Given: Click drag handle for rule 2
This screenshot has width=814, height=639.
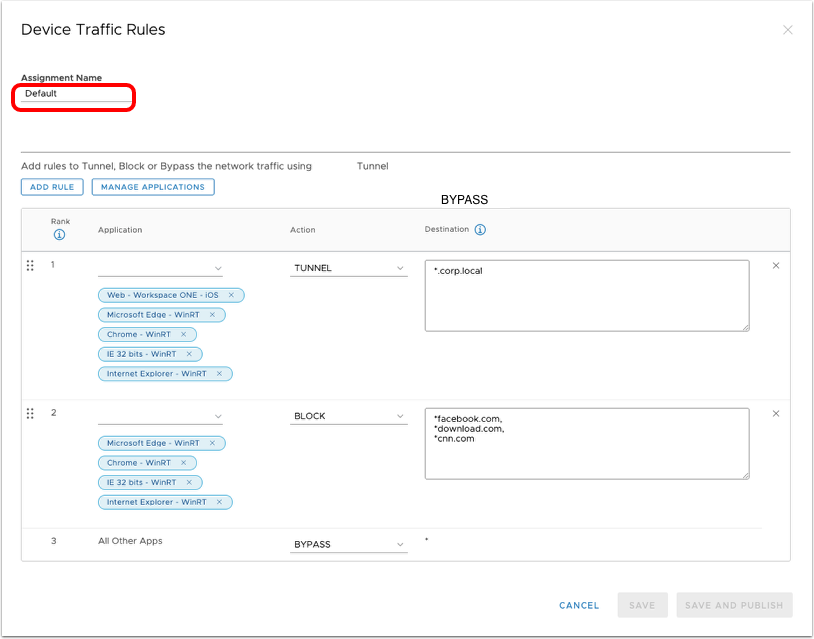Looking at the screenshot, I should tap(30, 414).
